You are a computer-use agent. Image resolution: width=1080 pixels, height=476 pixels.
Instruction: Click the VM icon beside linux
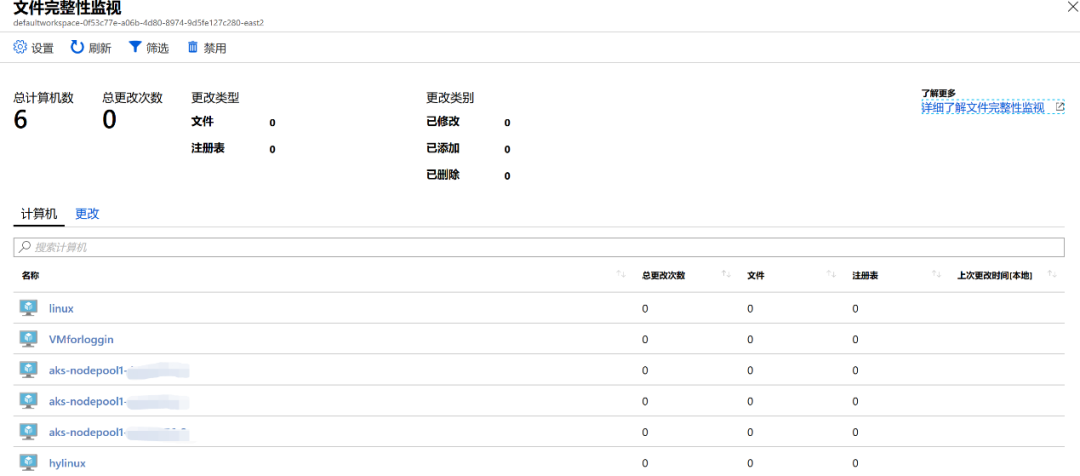[x=28, y=308]
